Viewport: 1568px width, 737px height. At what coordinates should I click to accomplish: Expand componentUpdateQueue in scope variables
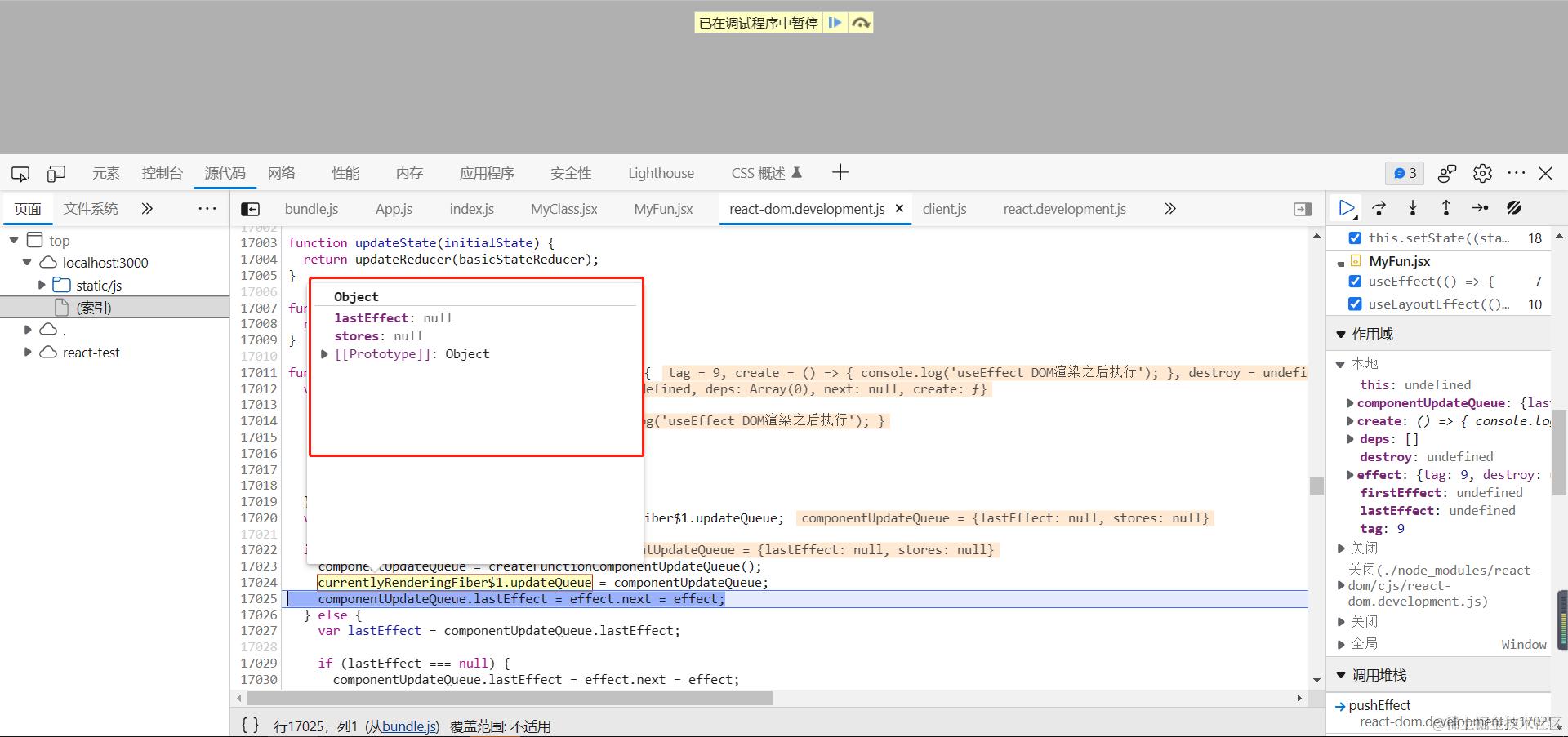(1350, 403)
